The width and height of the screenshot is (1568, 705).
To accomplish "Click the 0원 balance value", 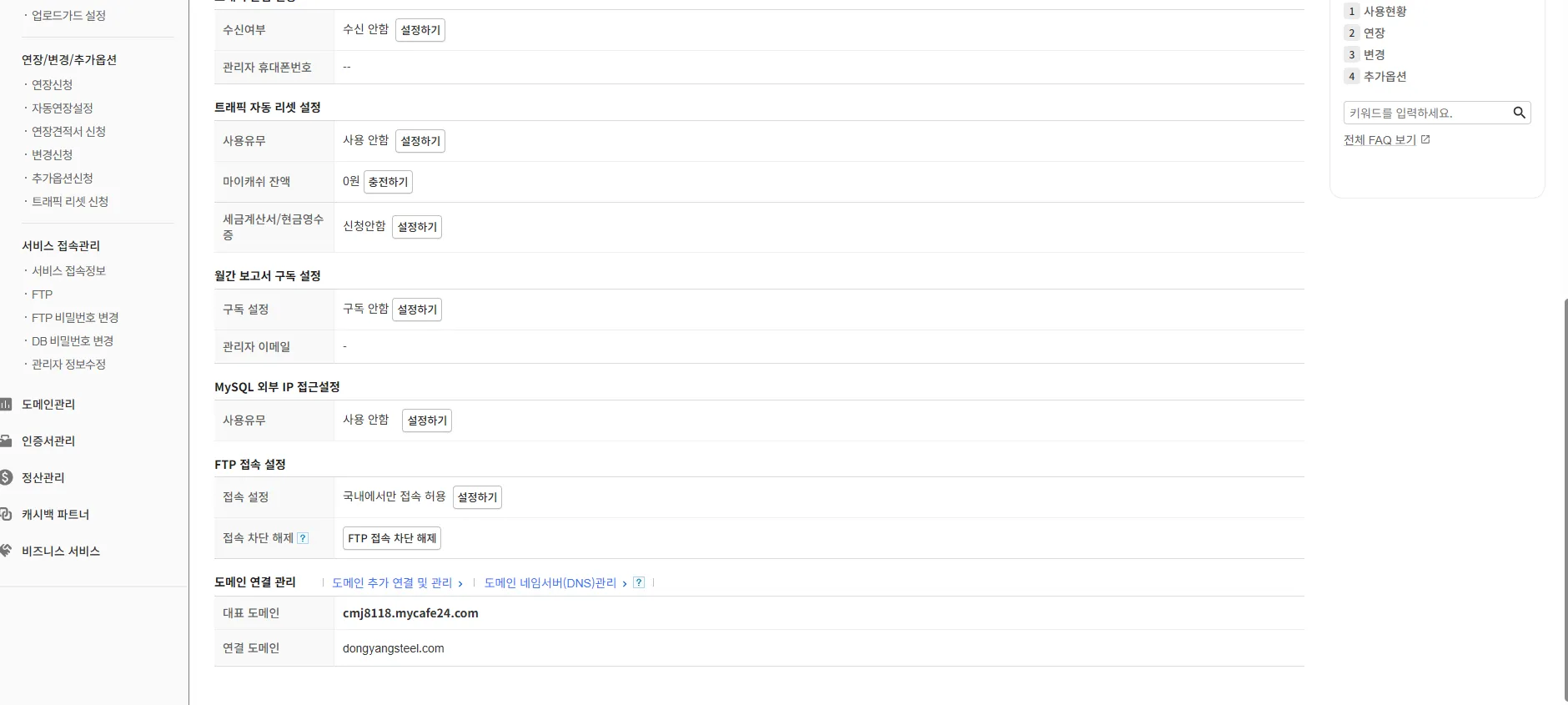I will pyautogui.click(x=351, y=181).
